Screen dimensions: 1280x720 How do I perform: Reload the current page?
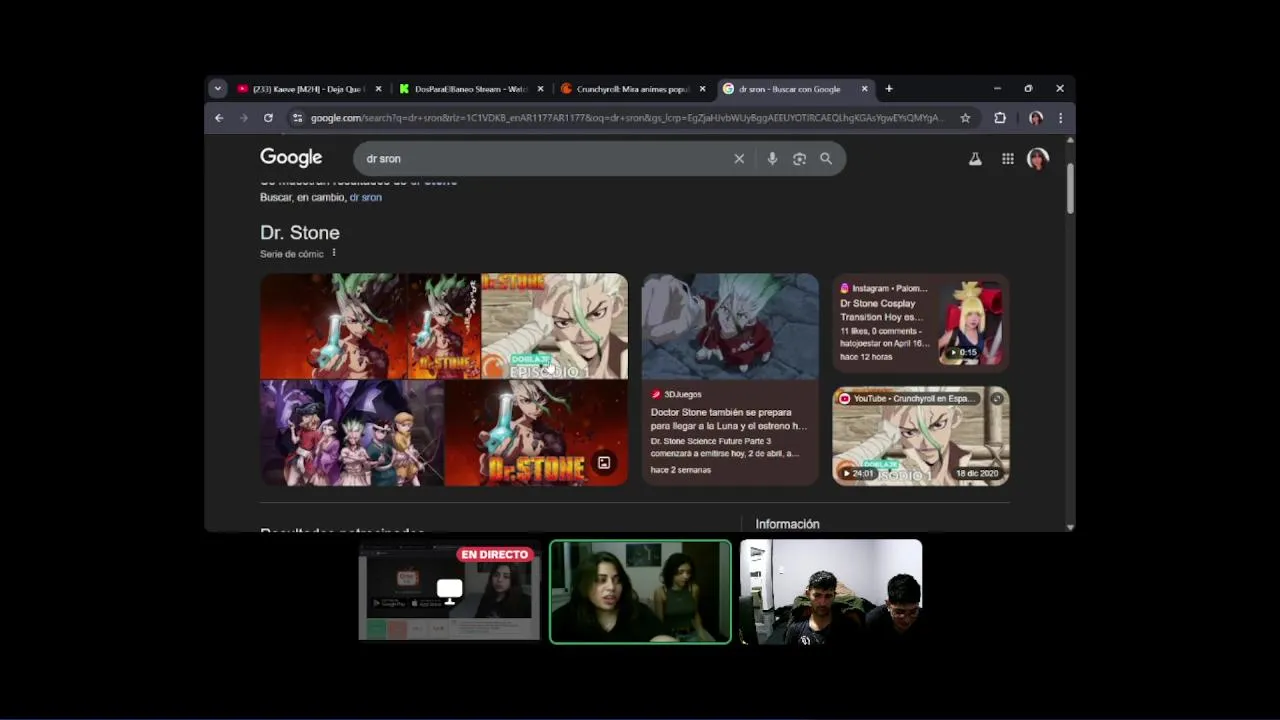click(268, 118)
